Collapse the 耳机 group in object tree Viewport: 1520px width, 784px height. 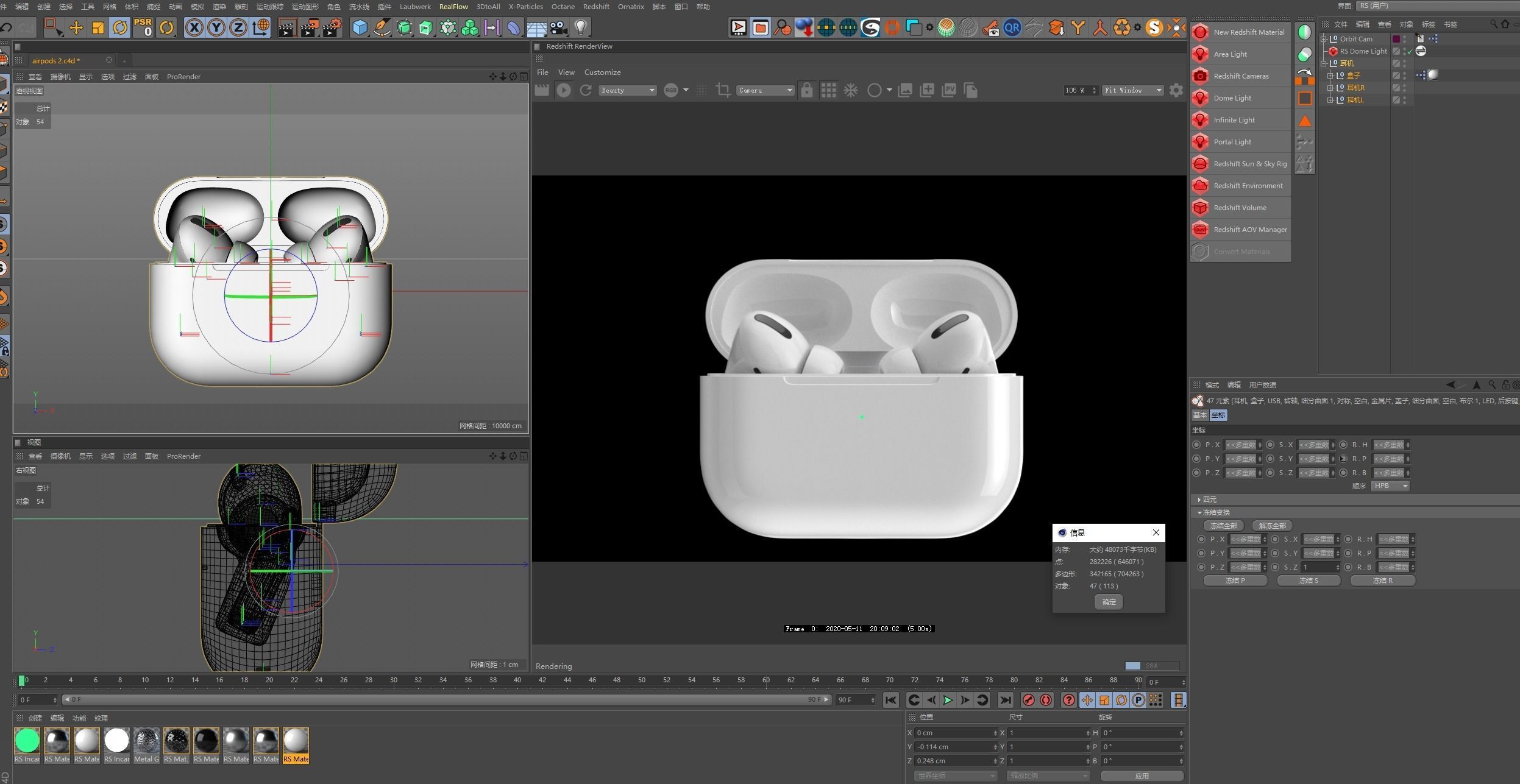pos(1324,63)
